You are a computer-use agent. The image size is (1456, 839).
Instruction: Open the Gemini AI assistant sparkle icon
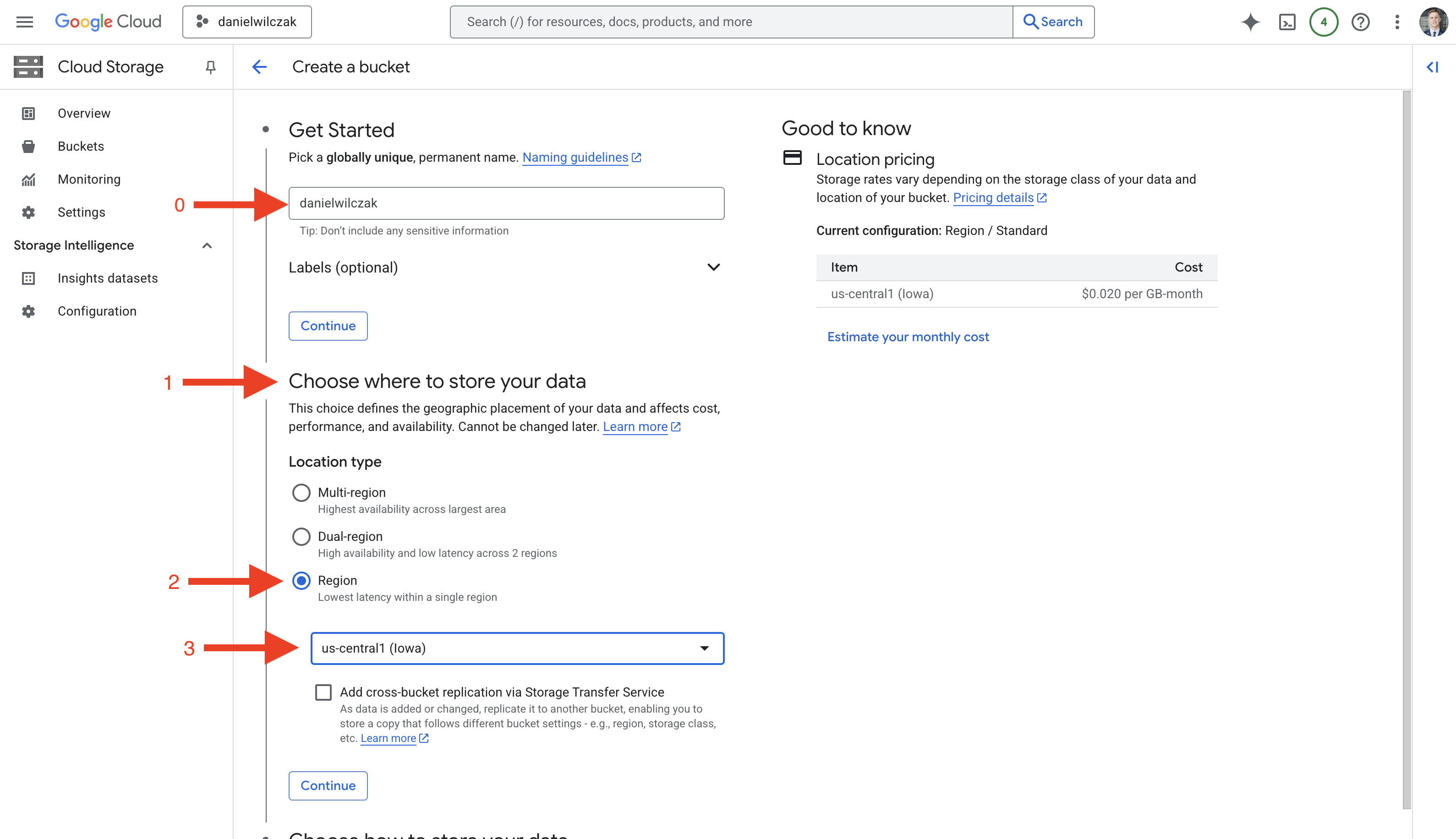point(1250,22)
